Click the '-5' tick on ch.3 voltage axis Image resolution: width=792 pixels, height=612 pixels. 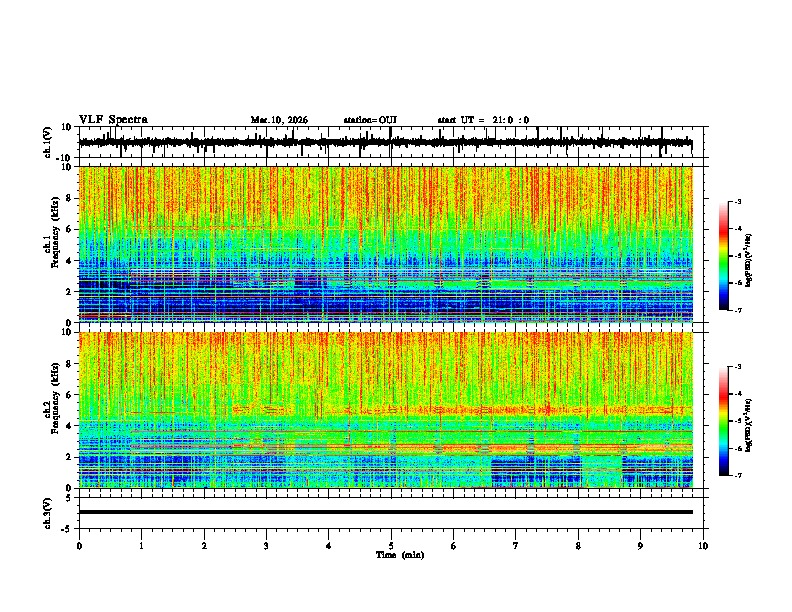click(x=68, y=529)
